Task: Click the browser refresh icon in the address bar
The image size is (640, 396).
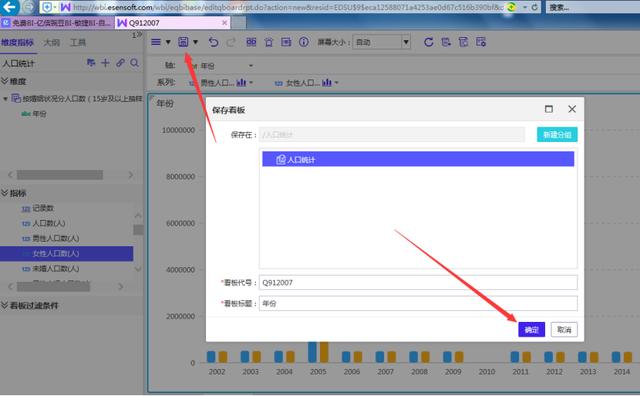Action: tap(534, 7)
